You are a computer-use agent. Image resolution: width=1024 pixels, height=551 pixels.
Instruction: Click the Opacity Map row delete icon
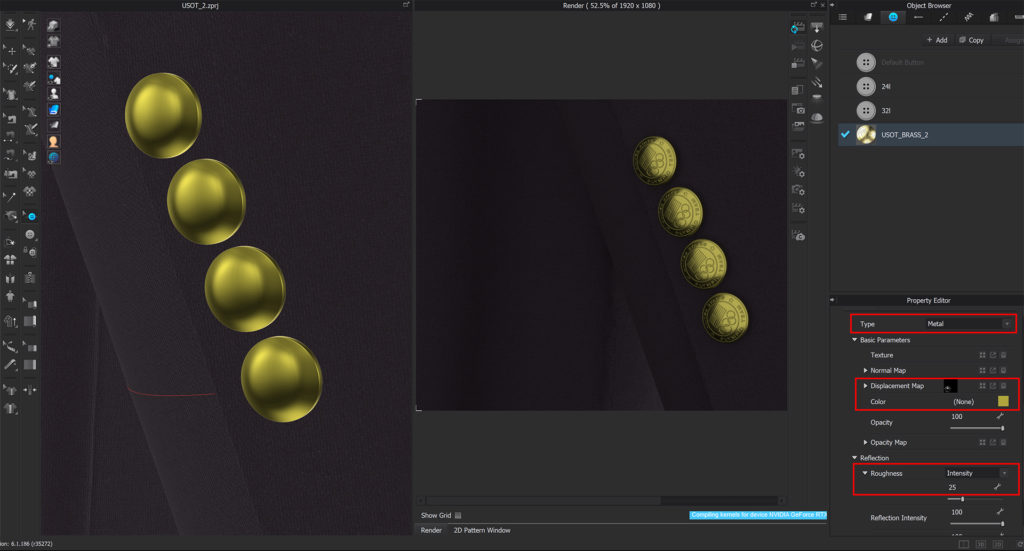point(1004,442)
